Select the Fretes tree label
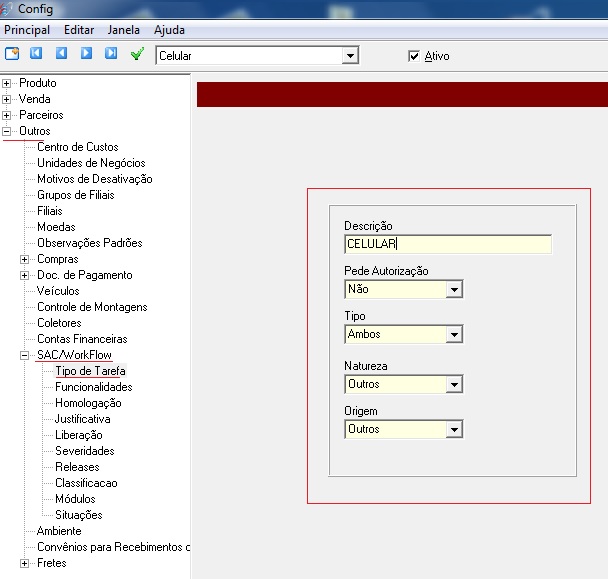 click(52, 563)
